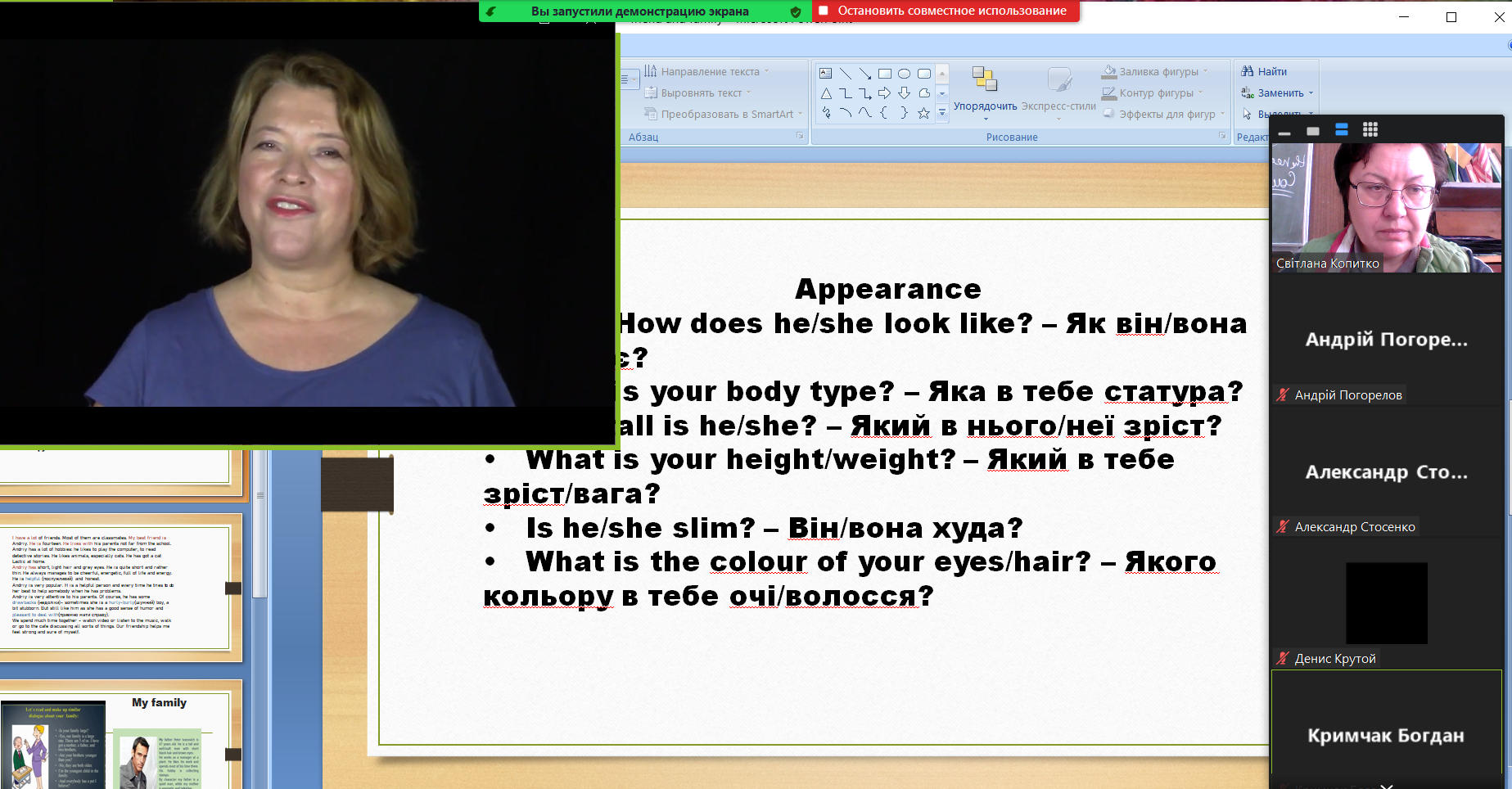Open Преобразовать в SmartArt dropdown
Viewport: 1512px width, 789px height.
pyautogui.click(x=724, y=114)
